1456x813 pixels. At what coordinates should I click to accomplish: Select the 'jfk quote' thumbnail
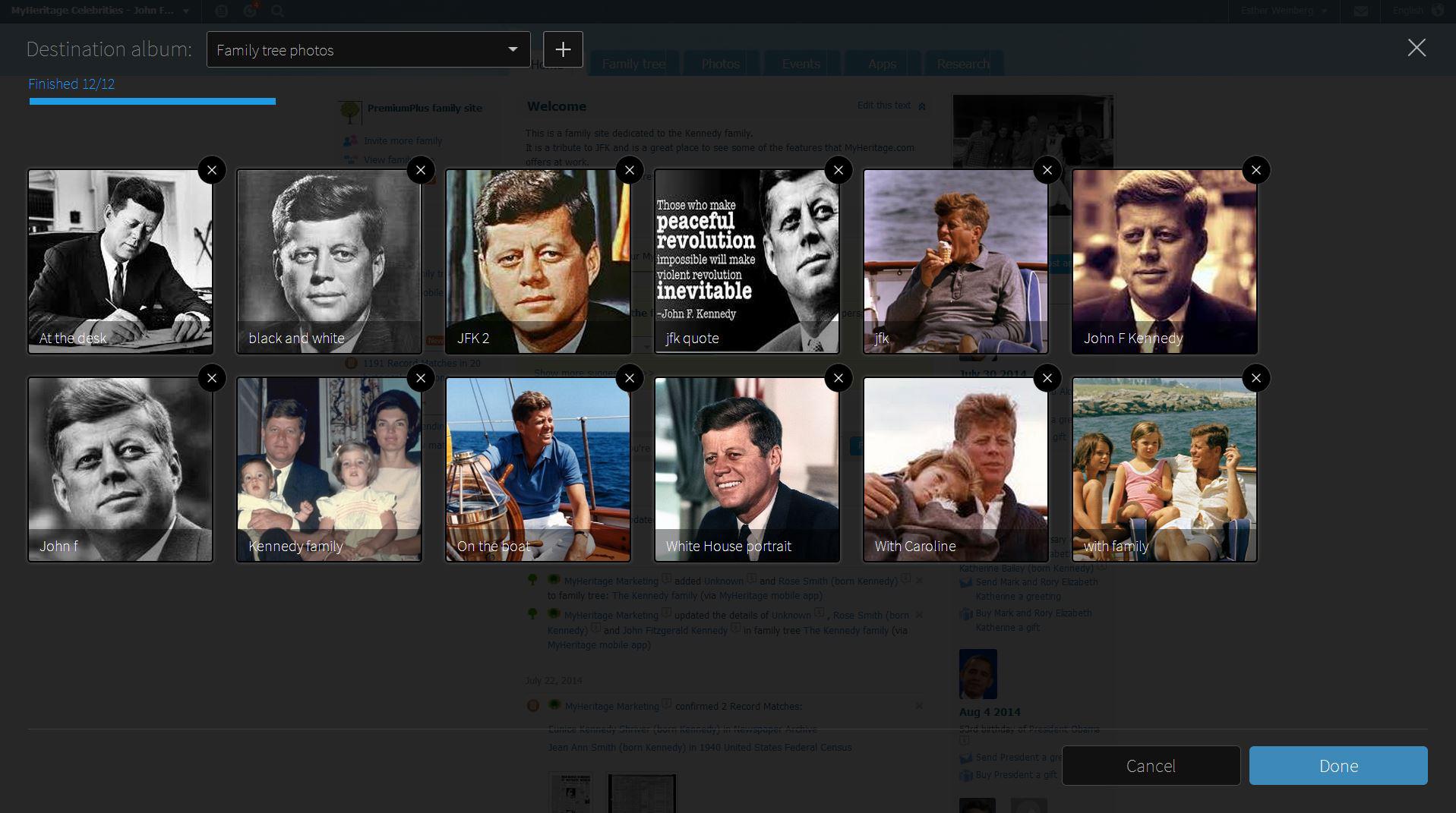point(747,261)
